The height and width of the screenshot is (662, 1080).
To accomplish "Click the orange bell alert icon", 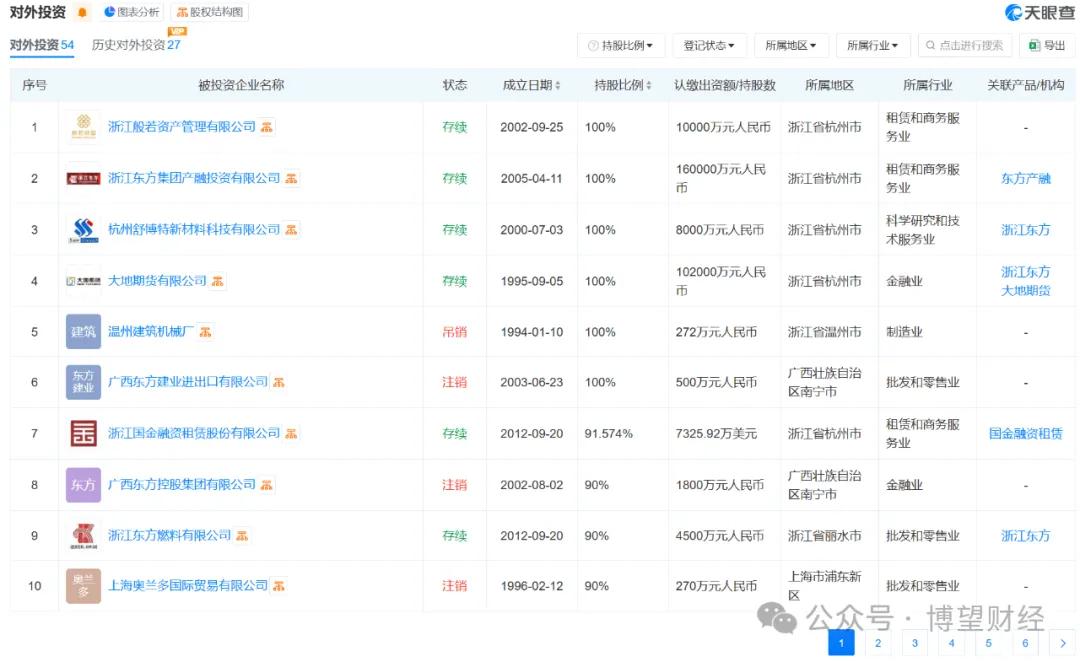I will pos(83,12).
